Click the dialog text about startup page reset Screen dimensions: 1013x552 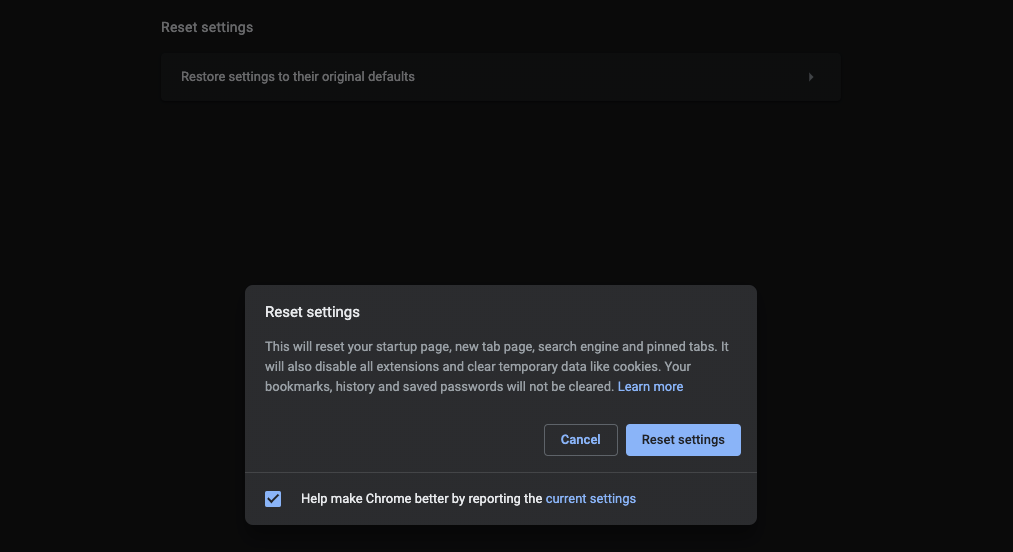pyautogui.click(x=497, y=366)
